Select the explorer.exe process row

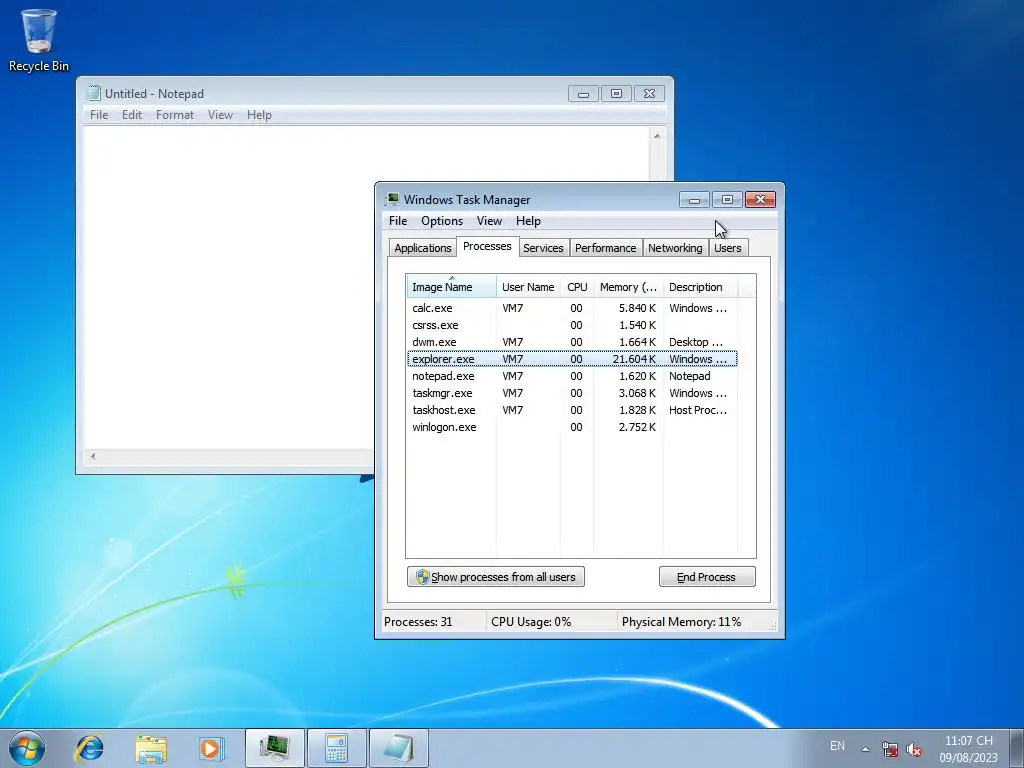572,359
